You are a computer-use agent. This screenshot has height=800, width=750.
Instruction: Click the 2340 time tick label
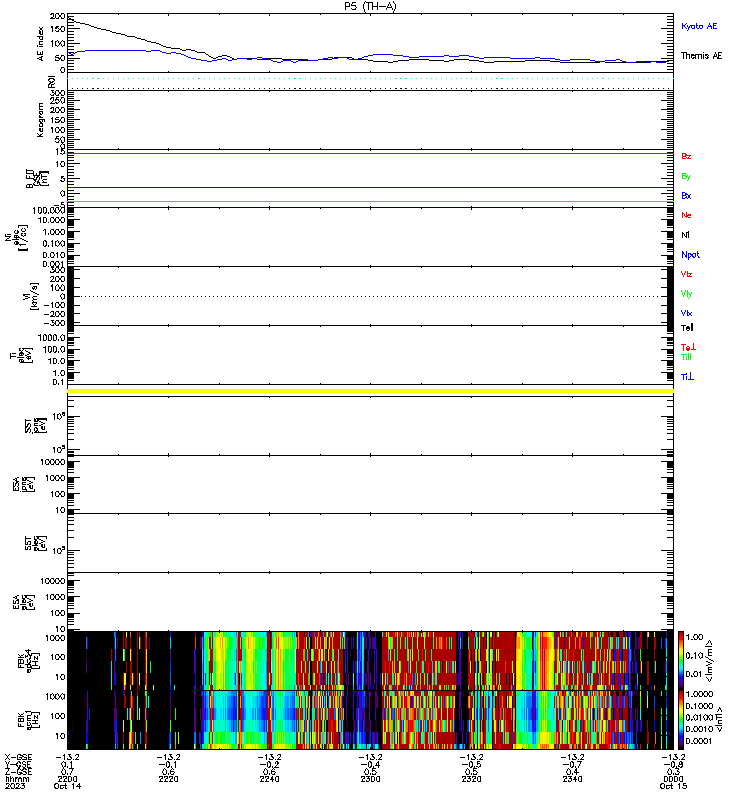pos(572,779)
